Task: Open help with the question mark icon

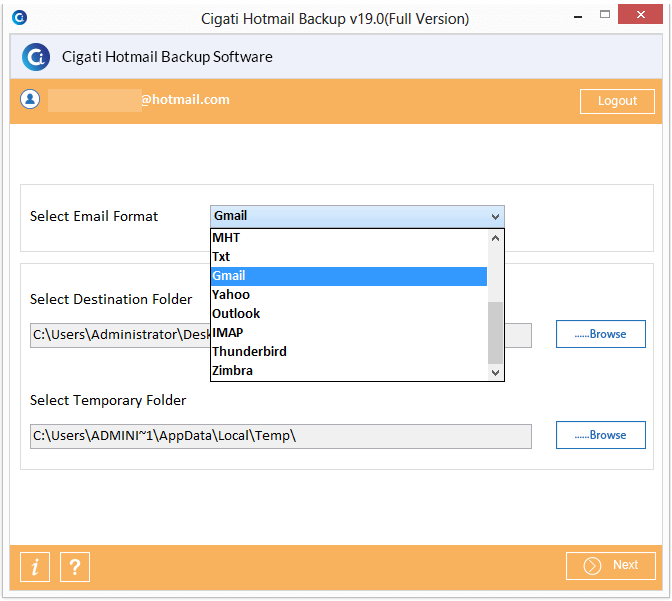Action: tap(75, 567)
